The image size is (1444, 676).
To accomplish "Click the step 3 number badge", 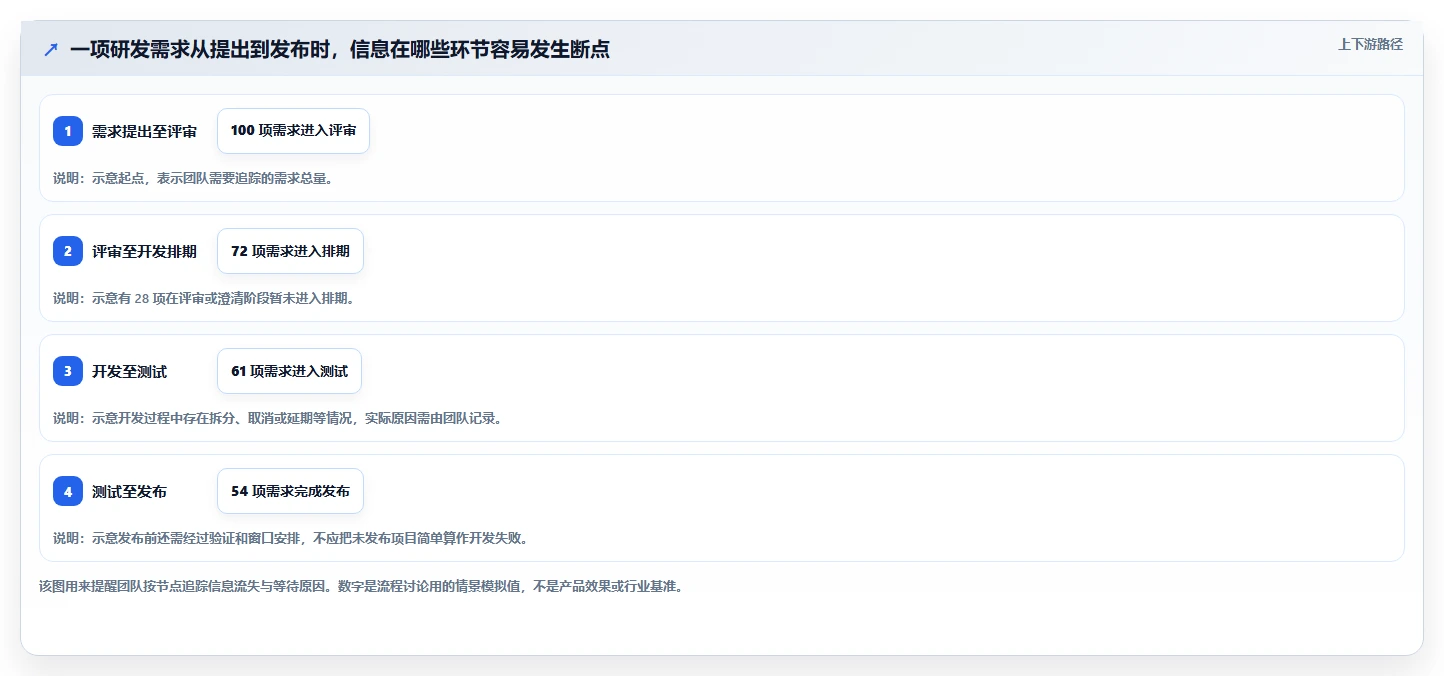I will coord(68,371).
